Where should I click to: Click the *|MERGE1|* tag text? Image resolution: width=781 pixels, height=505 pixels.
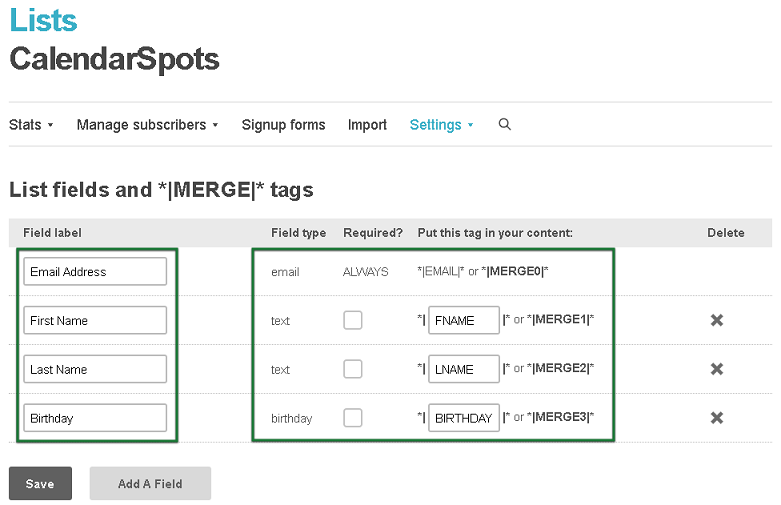(x=560, y=319)
